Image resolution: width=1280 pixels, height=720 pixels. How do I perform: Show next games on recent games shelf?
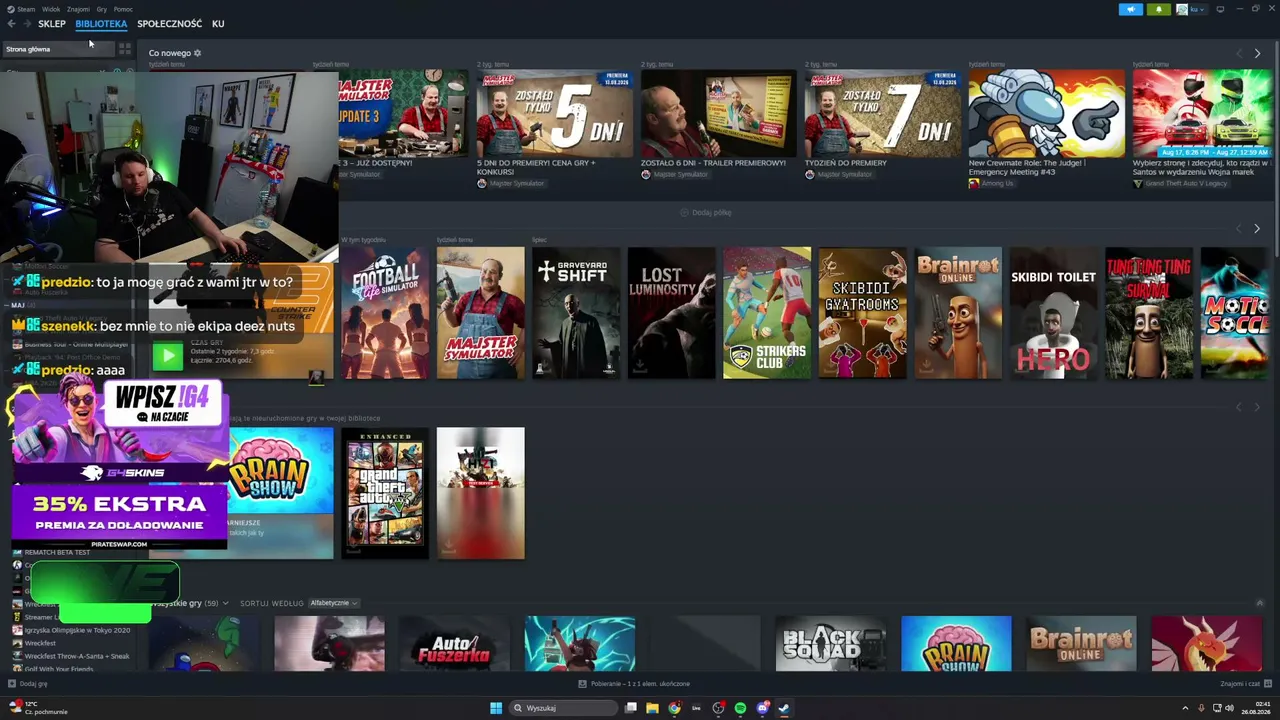click(x=1257, y=228)
